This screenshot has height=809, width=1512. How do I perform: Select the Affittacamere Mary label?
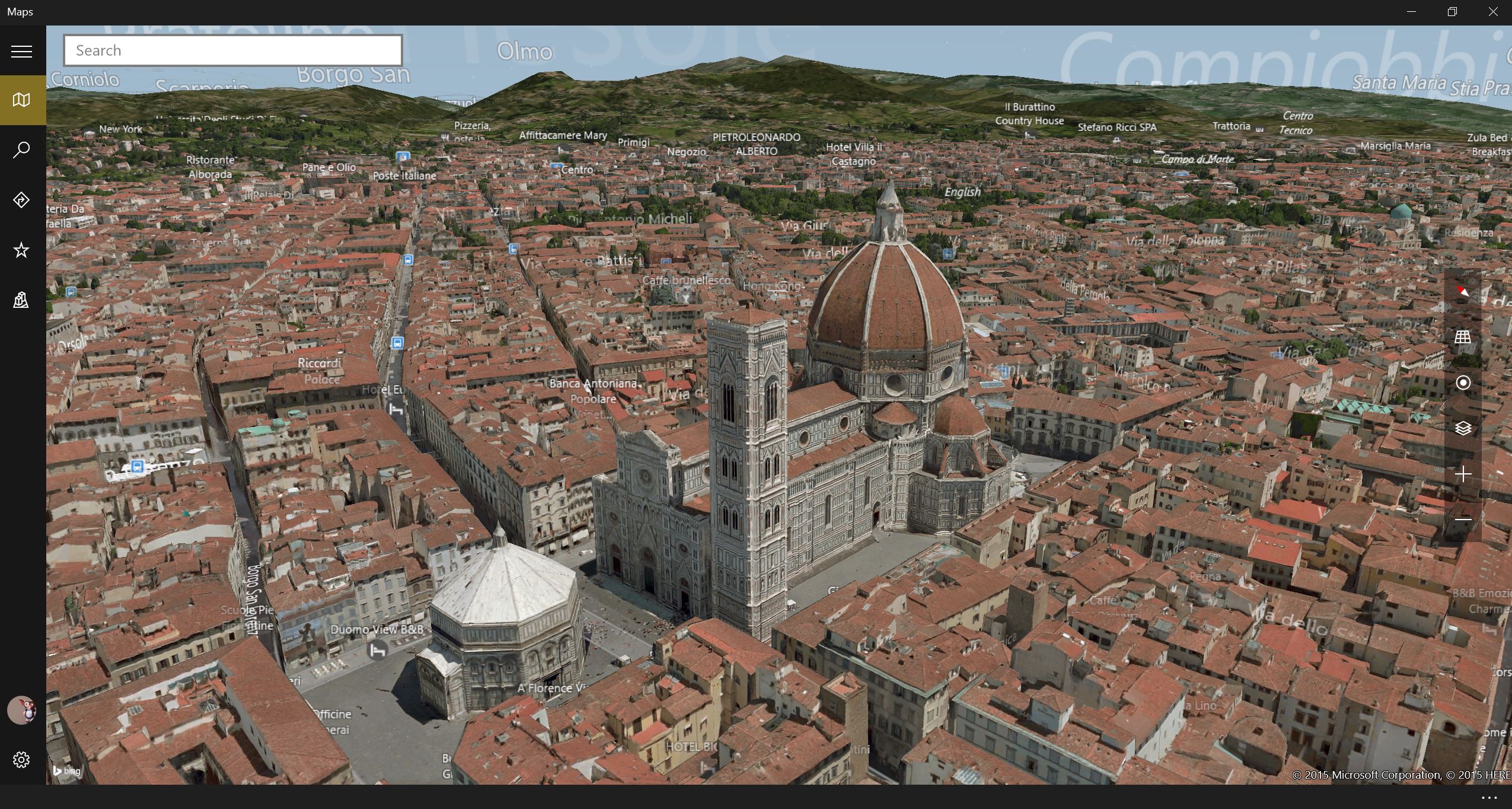click(563, 135)
